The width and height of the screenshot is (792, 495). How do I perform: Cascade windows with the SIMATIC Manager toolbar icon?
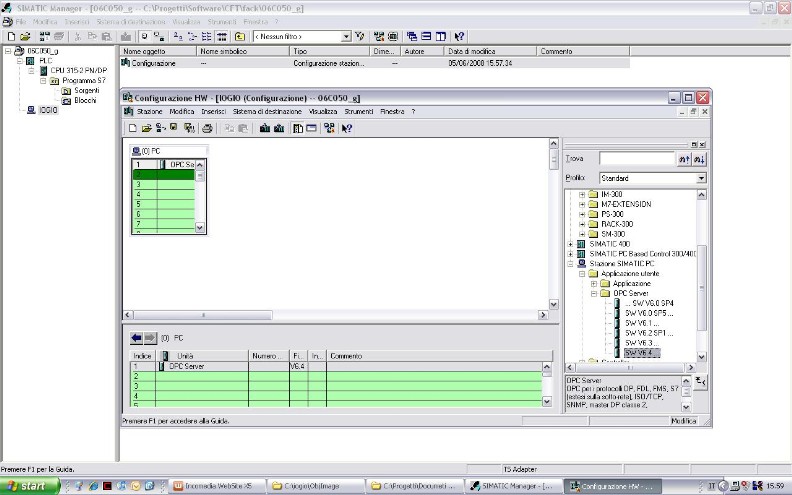[x=412, y=36]
